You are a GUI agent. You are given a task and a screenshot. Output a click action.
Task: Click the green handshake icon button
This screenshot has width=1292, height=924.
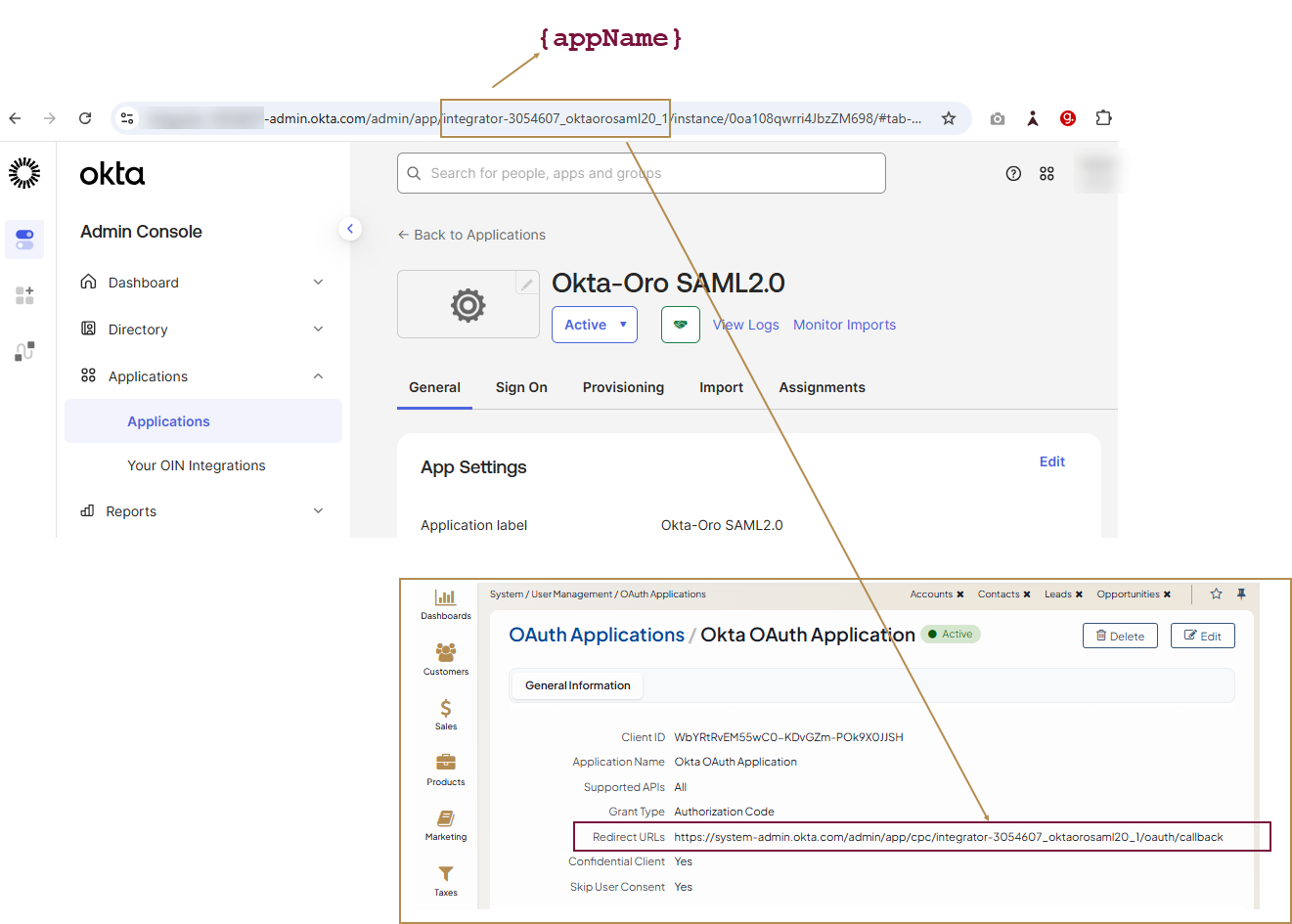point(680,325)
